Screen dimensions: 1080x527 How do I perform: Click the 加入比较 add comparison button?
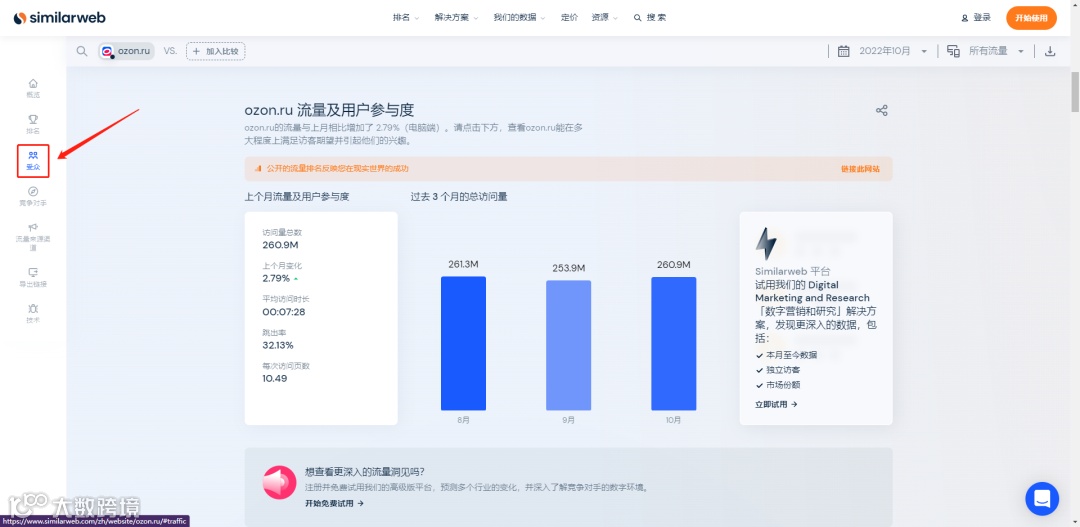point(216,51)
